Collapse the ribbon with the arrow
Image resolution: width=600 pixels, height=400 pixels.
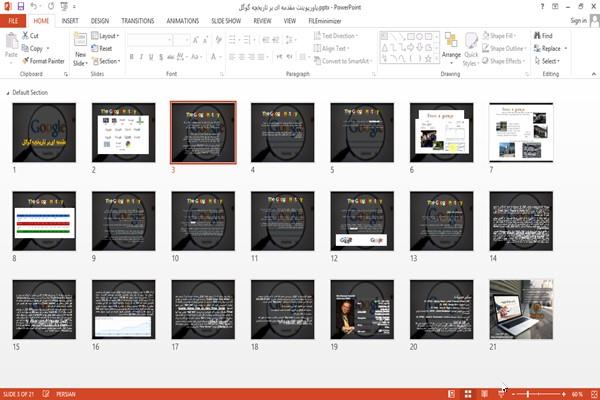coord(593,74)
